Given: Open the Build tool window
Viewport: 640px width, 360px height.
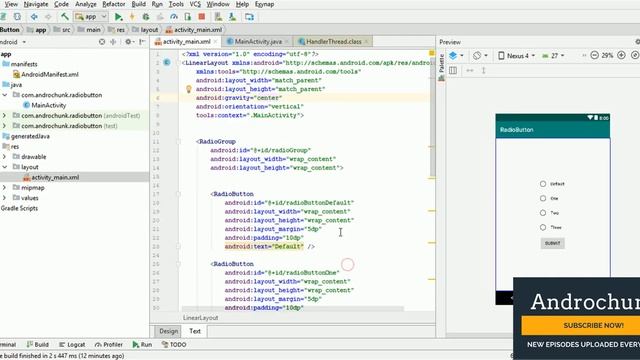Looking at the screenshot, I should [38, 344].
